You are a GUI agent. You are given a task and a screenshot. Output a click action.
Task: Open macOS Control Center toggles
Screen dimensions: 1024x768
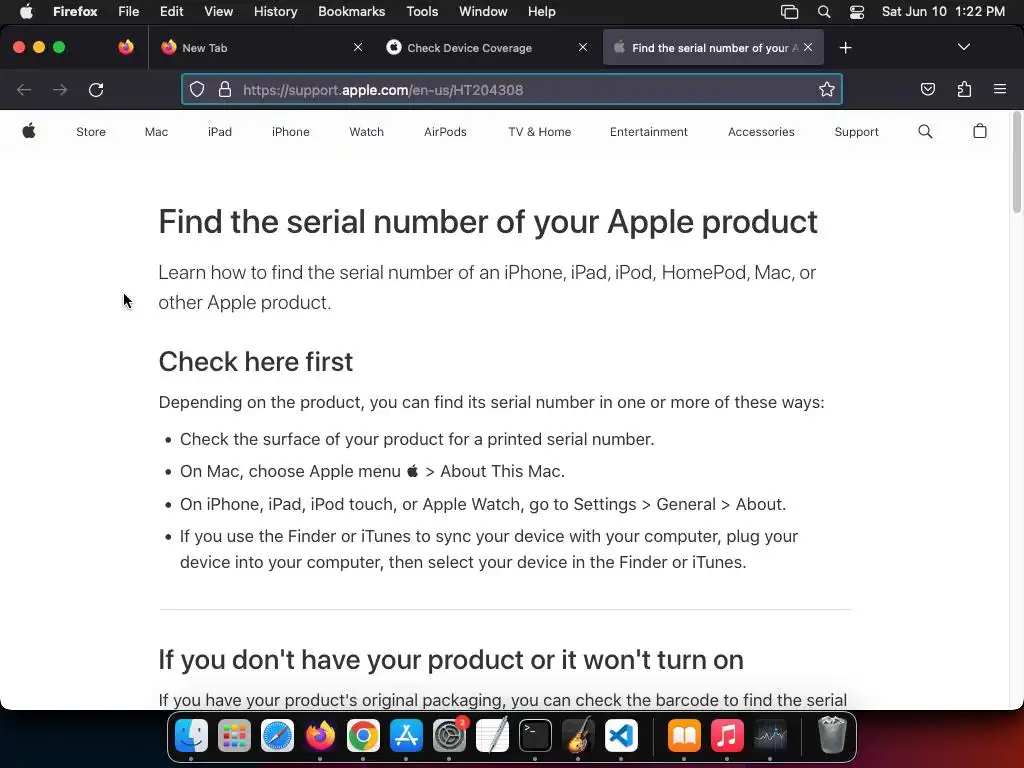[857, 12]
